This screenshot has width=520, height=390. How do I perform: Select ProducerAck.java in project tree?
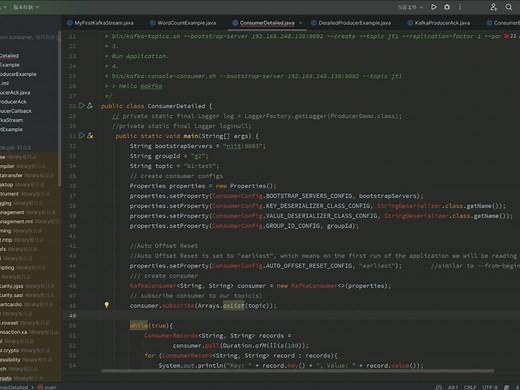pos(15,93)
